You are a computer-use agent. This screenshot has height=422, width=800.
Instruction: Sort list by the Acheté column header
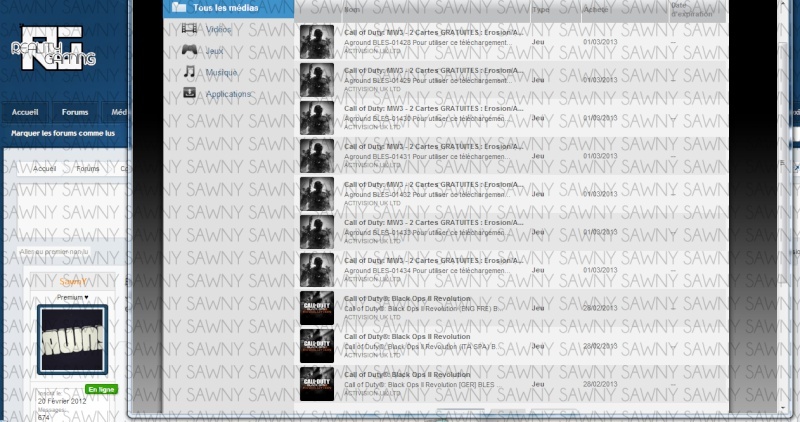click(x=625, y=10)
